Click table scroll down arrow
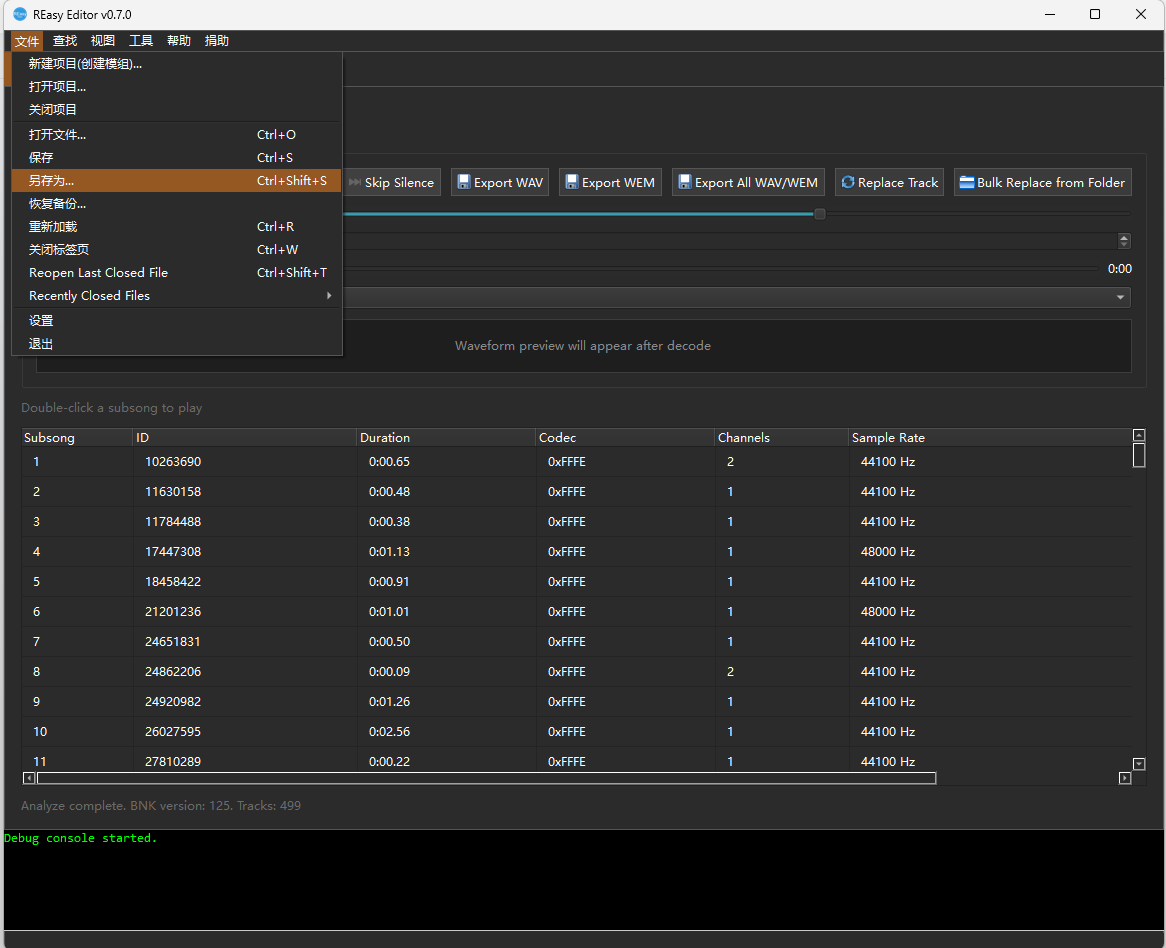The width and height of the screenshot is (1166, 948). click(1138, 764)
